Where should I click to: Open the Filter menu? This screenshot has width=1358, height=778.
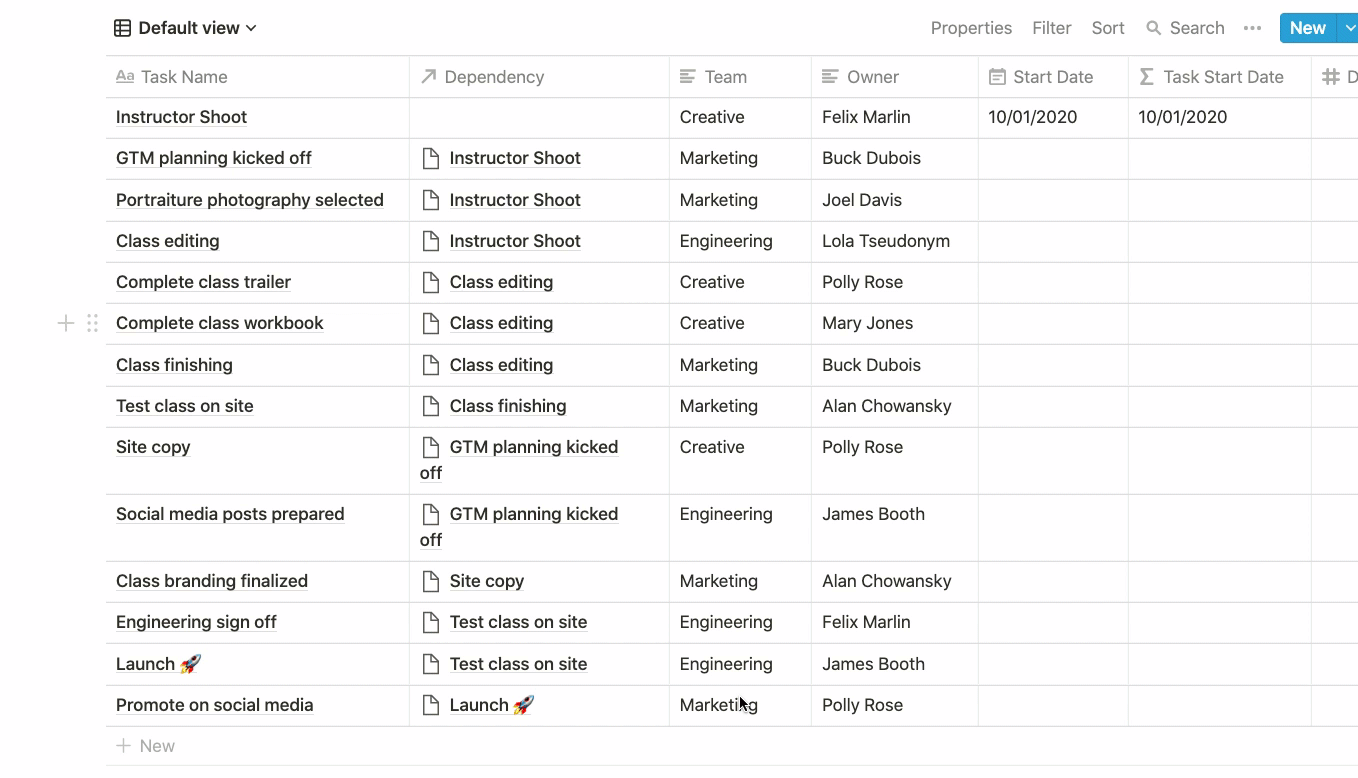1051,28
